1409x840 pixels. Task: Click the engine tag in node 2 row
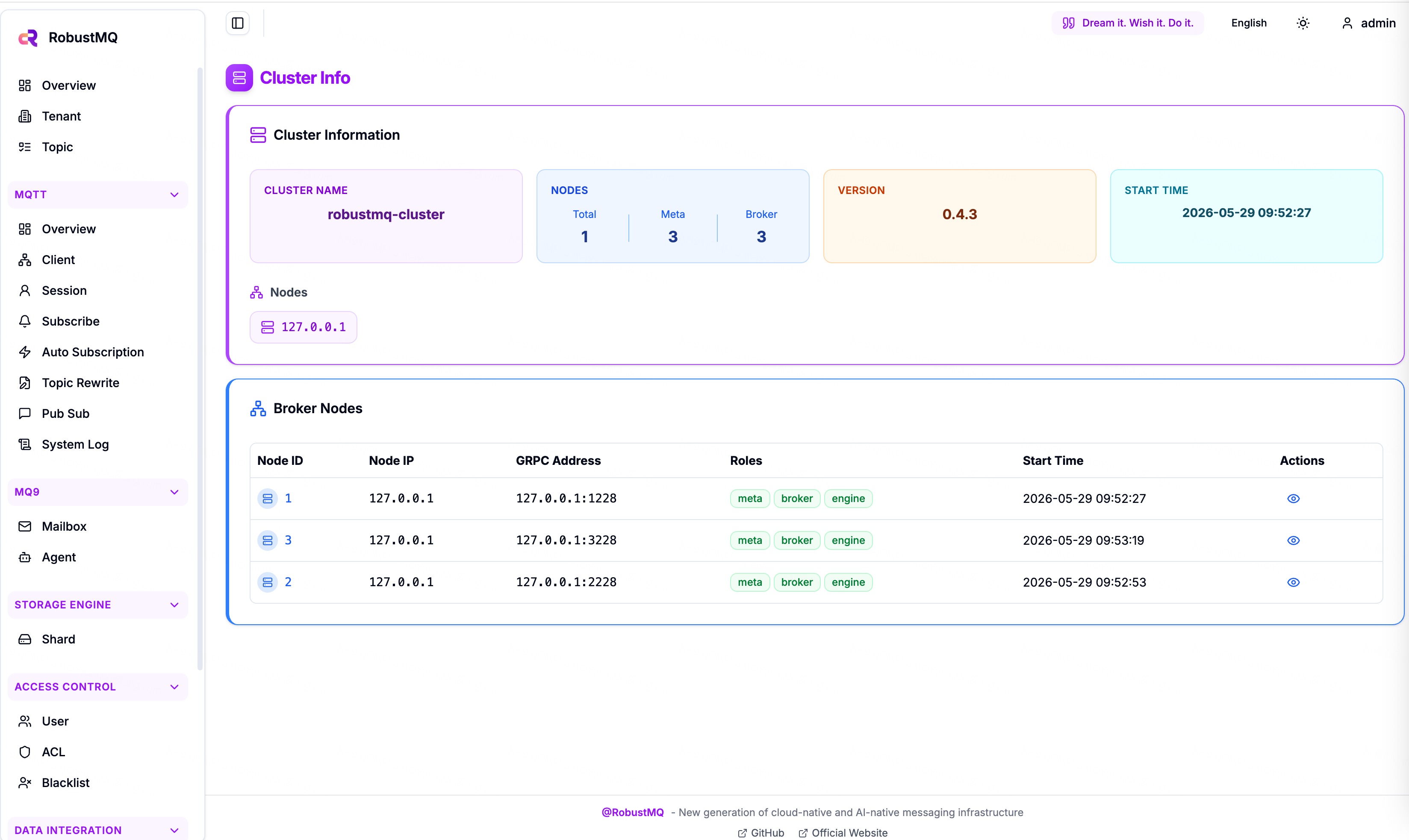(848, 582)
